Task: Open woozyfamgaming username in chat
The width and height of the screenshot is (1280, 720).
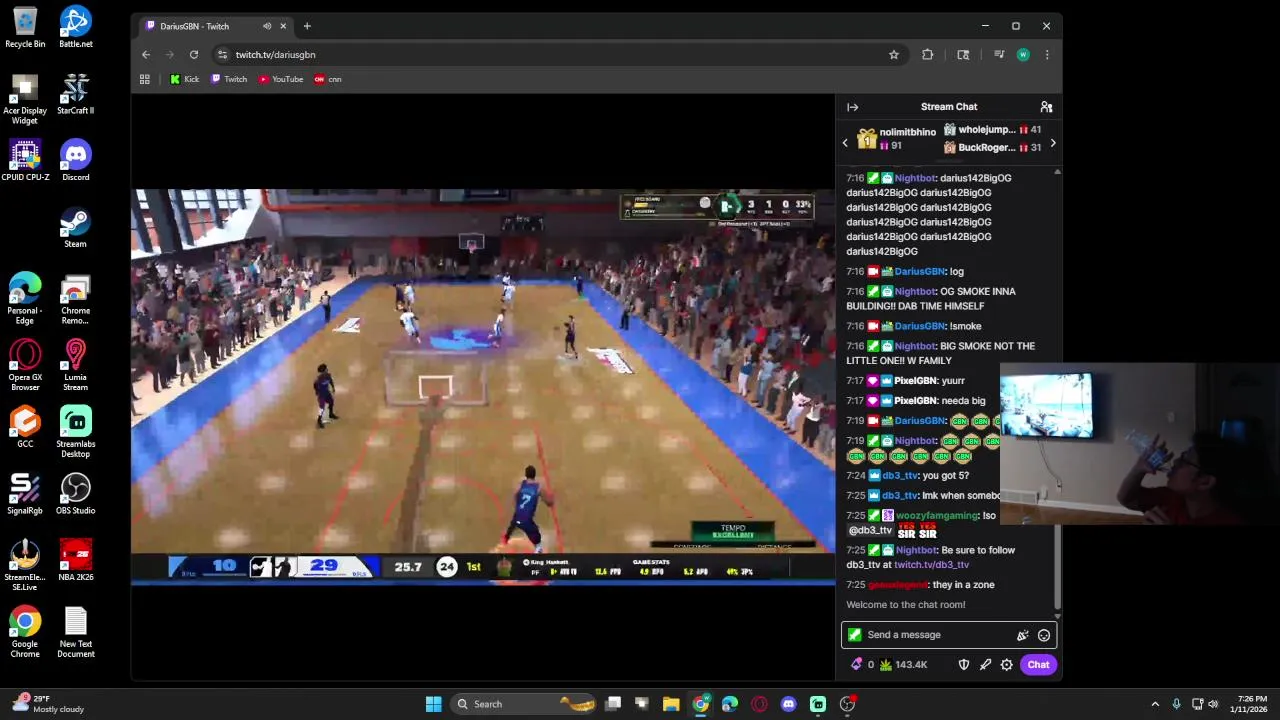Action: [x=937, y=516]
